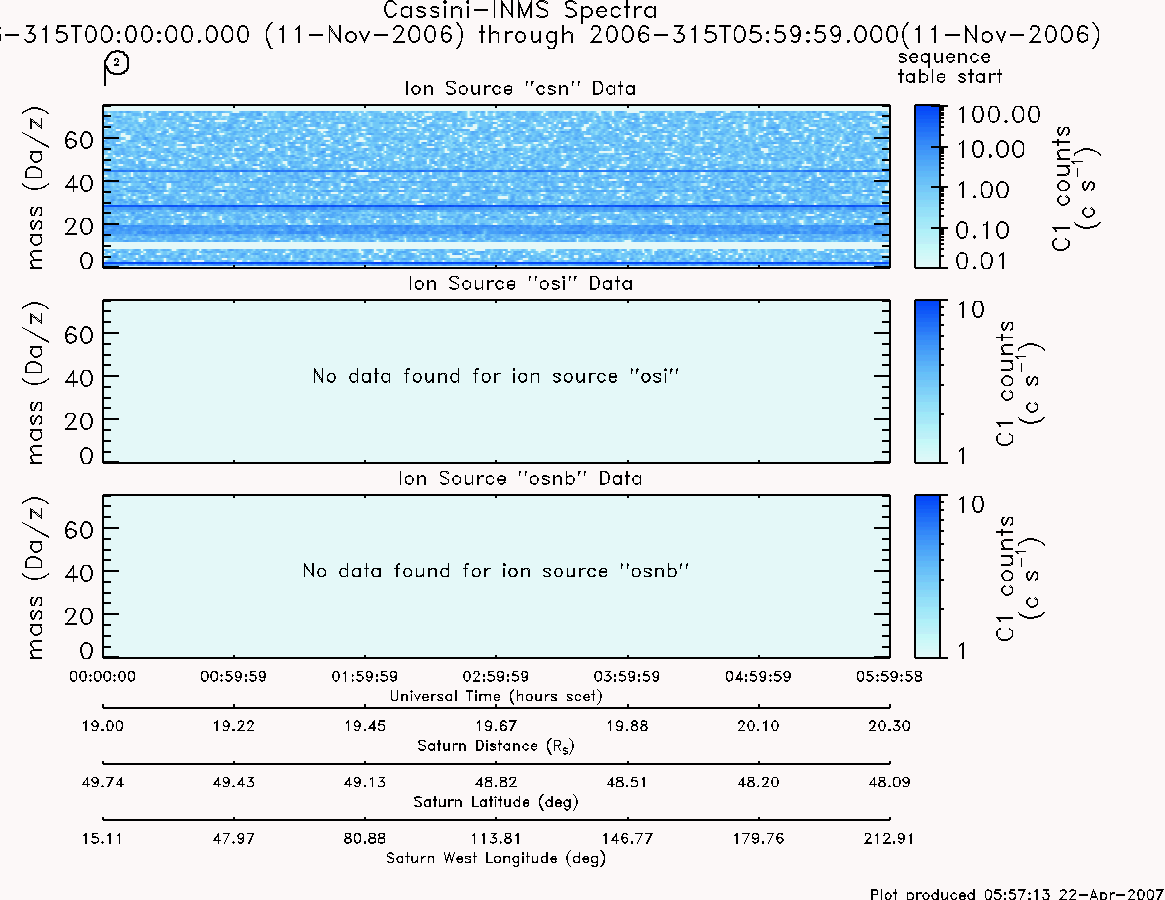This screenshot has height=900, width=1165.
Task: Click the time label 05:59:58
Action: pos(889,676)
